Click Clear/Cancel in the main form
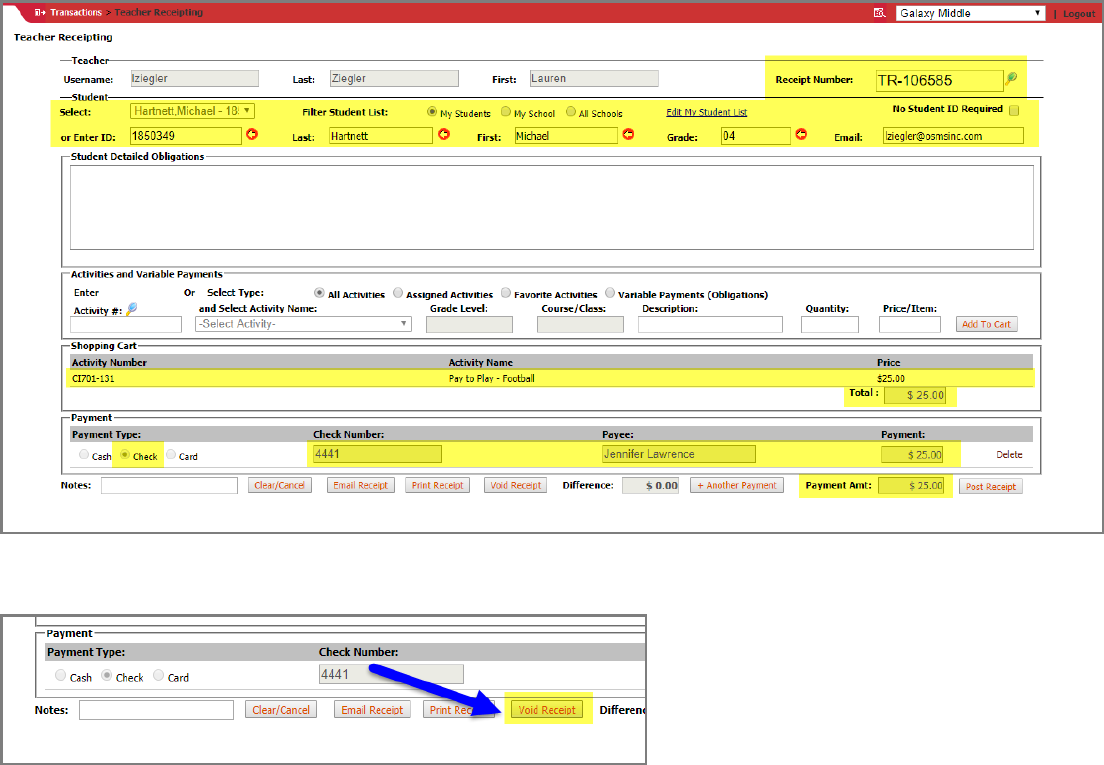Viewport: 1104px width, 765px height. 280,486
